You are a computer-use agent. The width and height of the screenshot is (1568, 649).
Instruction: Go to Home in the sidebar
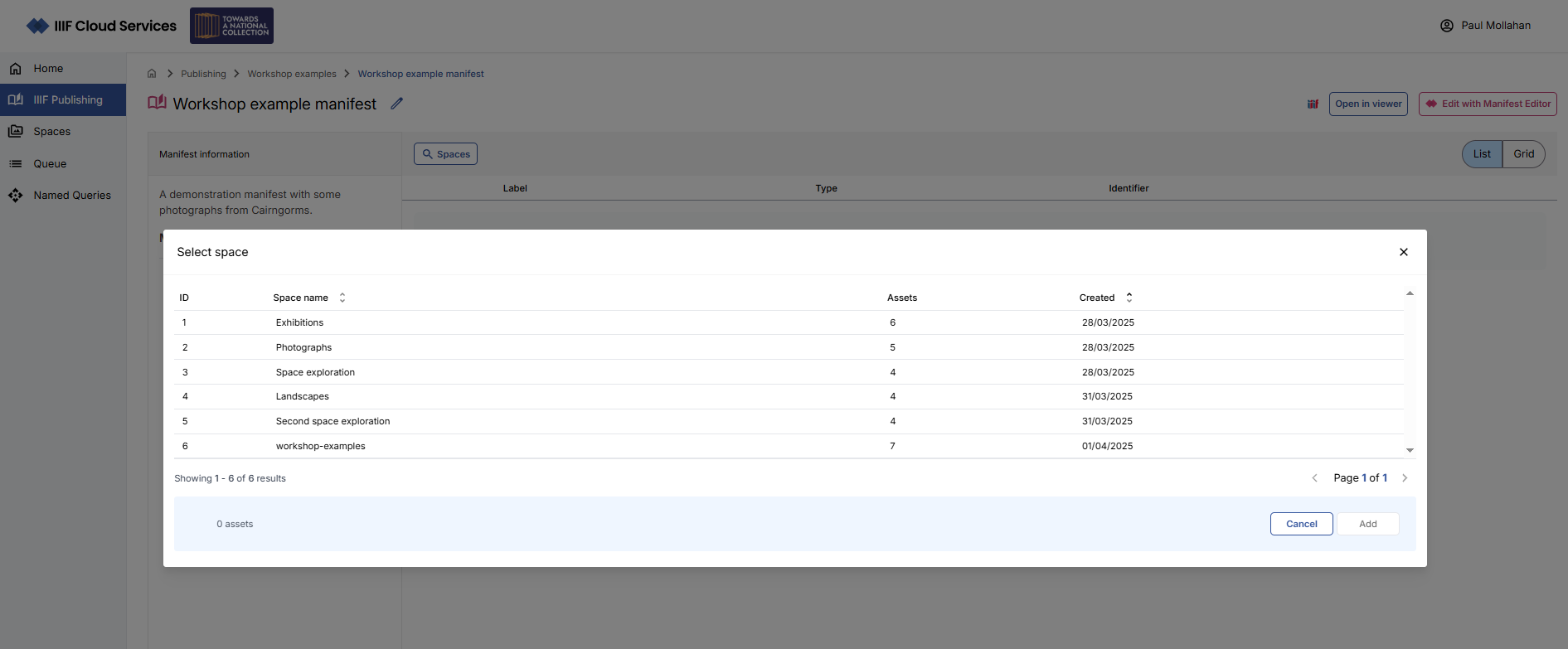point(48,69)
